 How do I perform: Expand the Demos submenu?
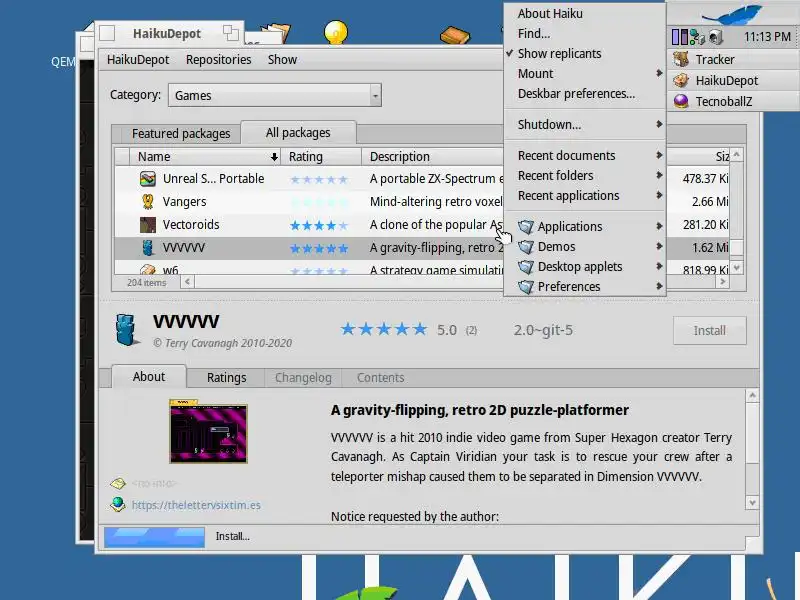tap(585, 247)
